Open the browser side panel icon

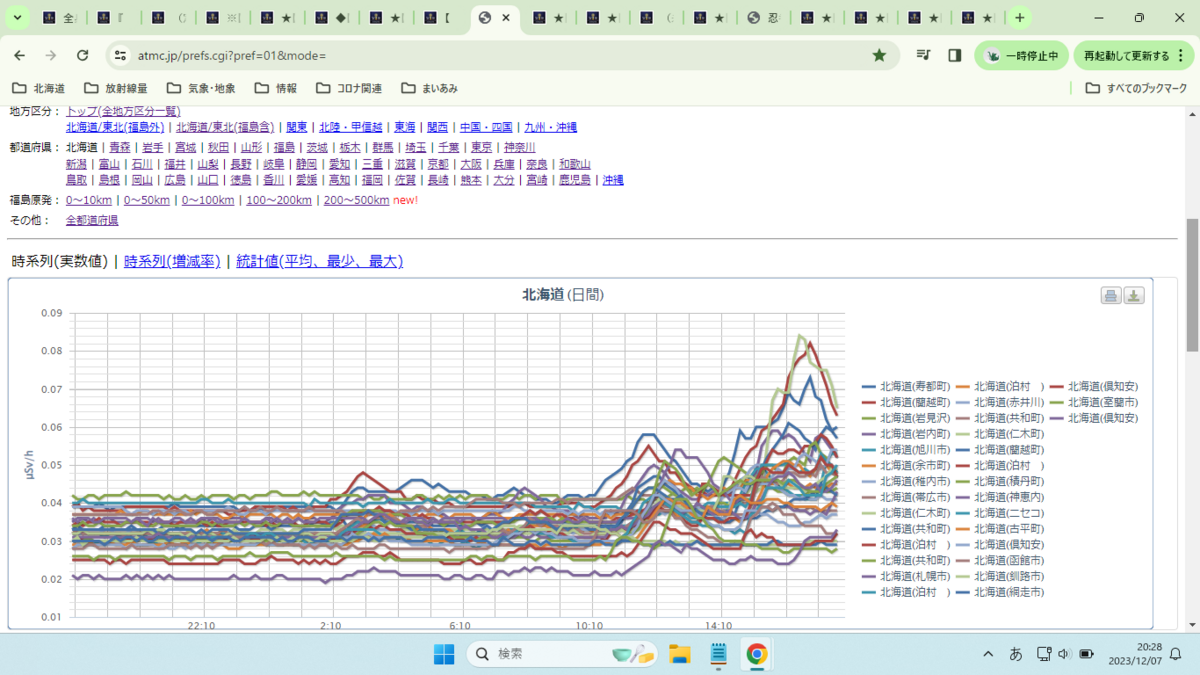coord(954,55)
